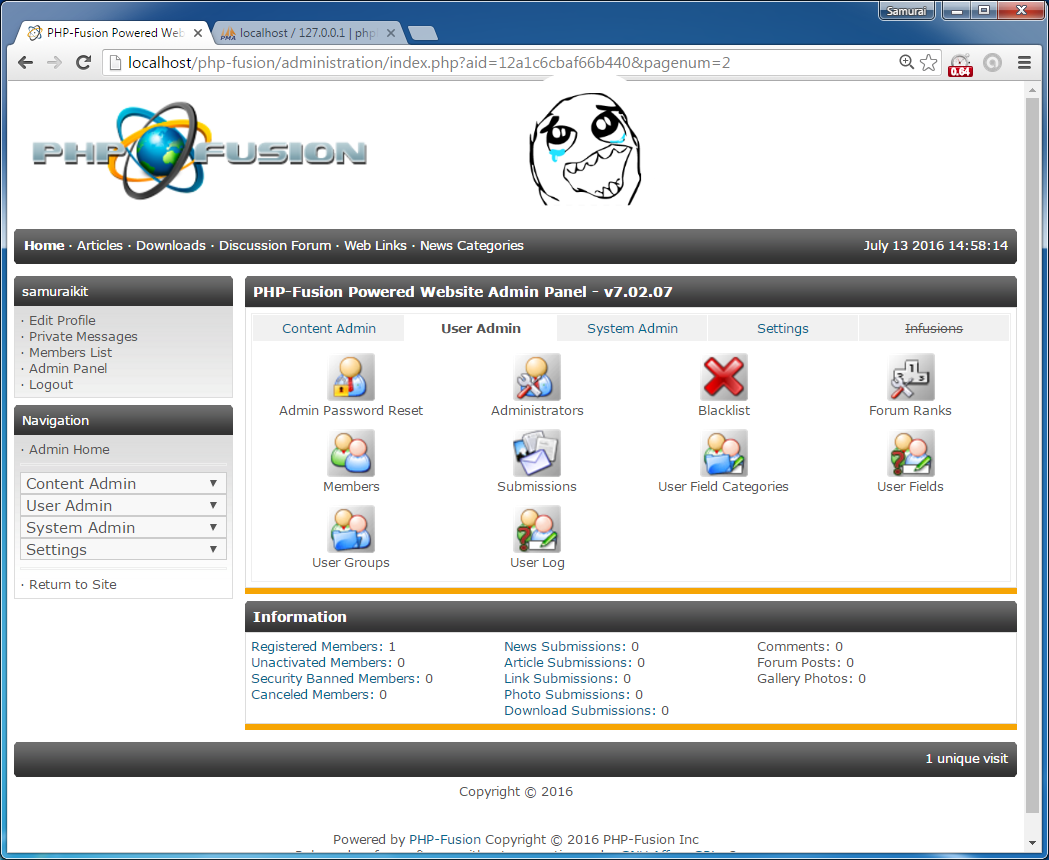1049x860 pixels.
Task: Click the gray circular extension icon
Action: (x=992, y=63)
